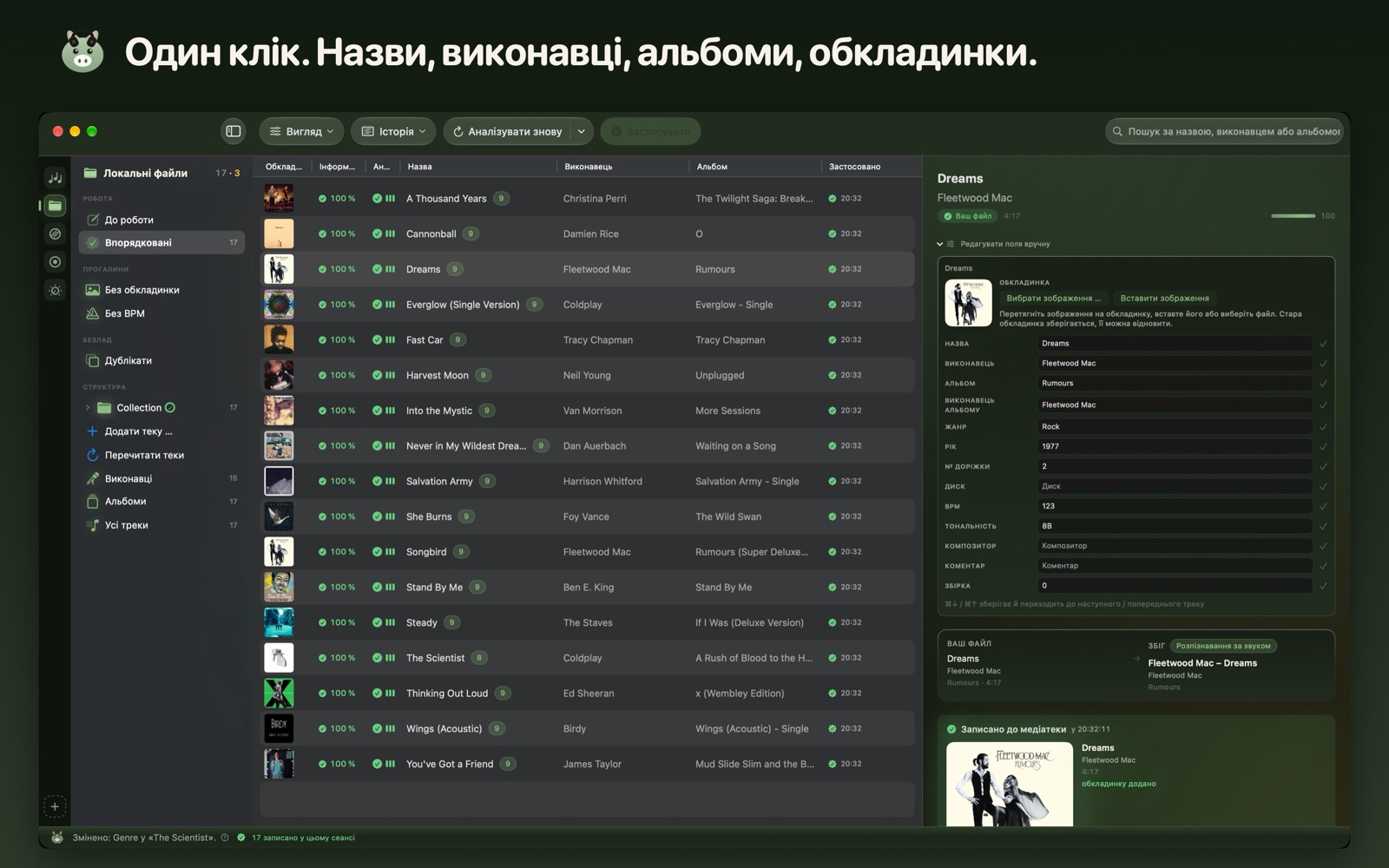Image resolution: width=1389 pixels, height=868 pixels.
Task: Click the search magnifier icon
Action: coord(1117,131)
